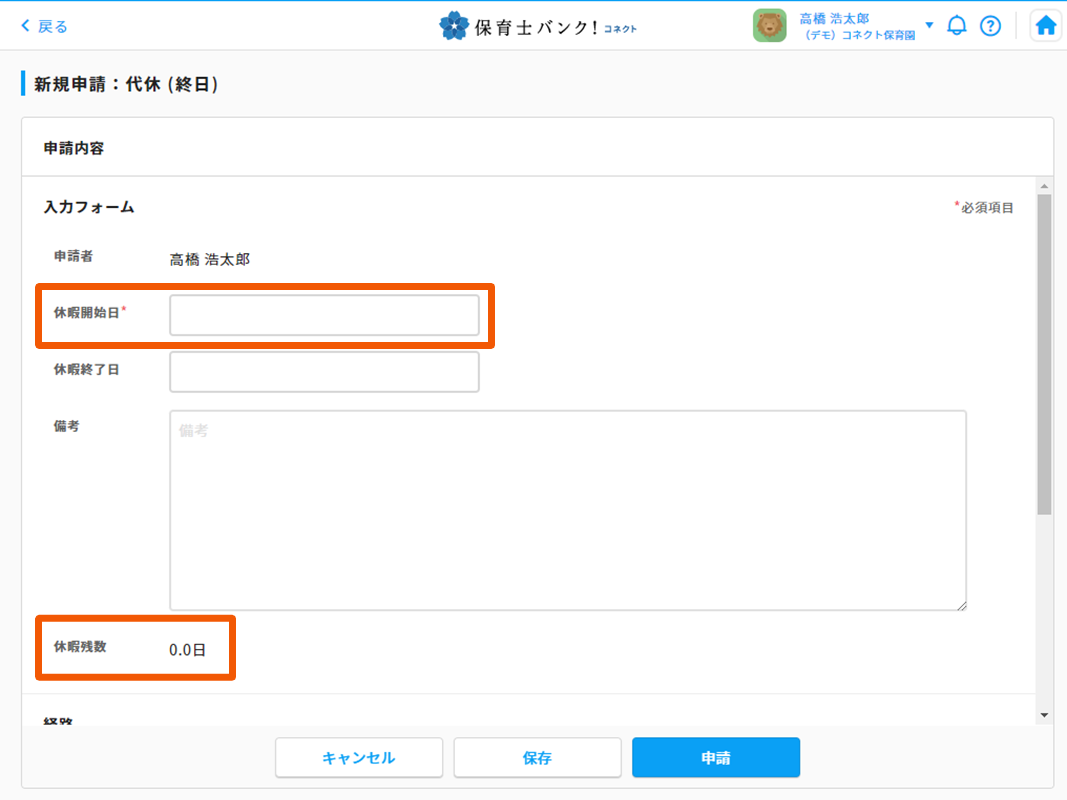Click the user name 高橋 浩太郎 in header

834,18
